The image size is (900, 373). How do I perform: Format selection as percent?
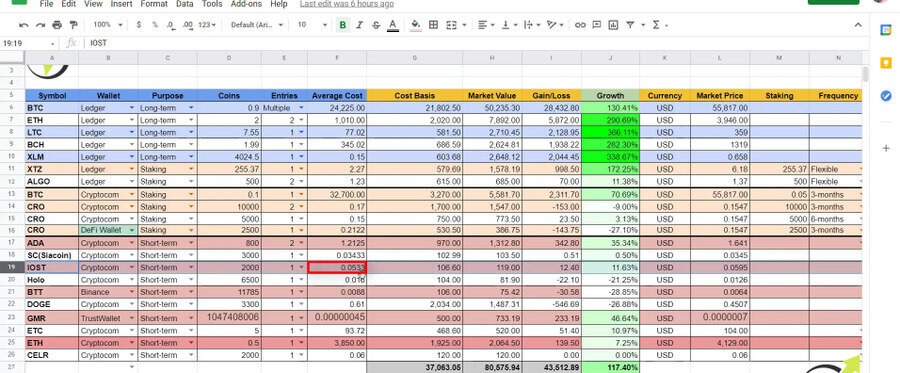[154, 25]
